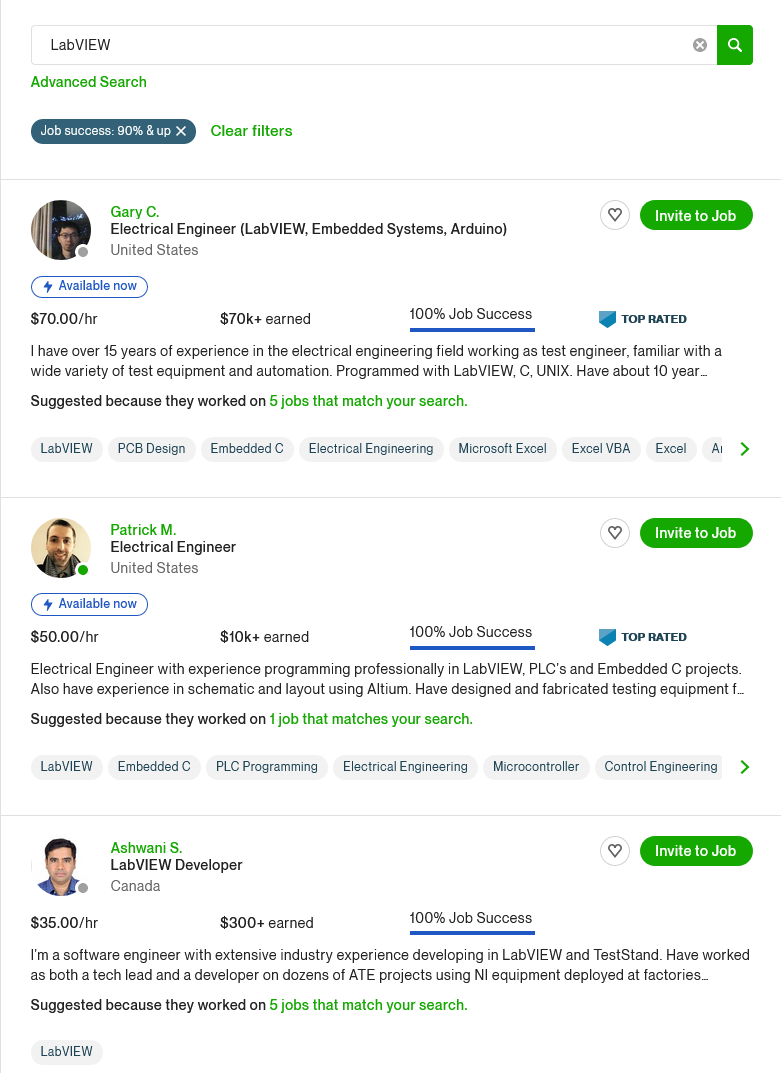Click the LabVIEW search input field
The image size is (781, 1073).
(x=360, y=45)
